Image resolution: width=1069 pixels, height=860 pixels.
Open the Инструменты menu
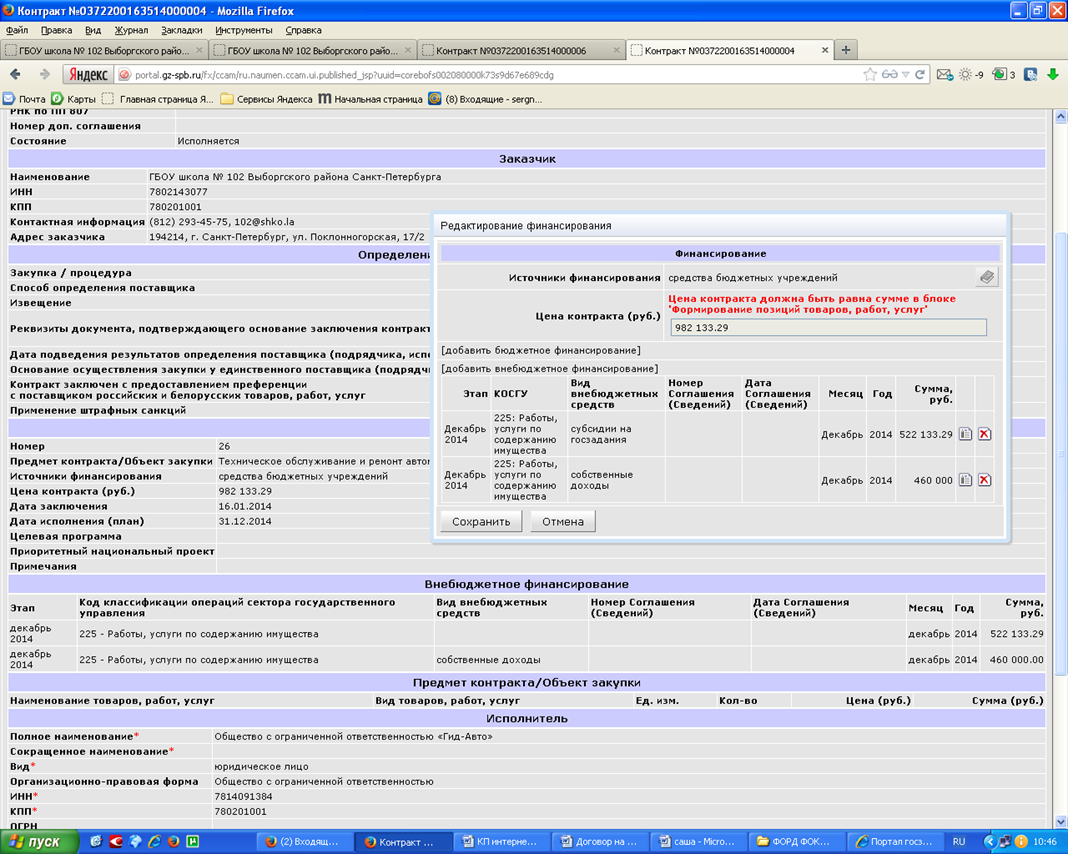(243, 30)
